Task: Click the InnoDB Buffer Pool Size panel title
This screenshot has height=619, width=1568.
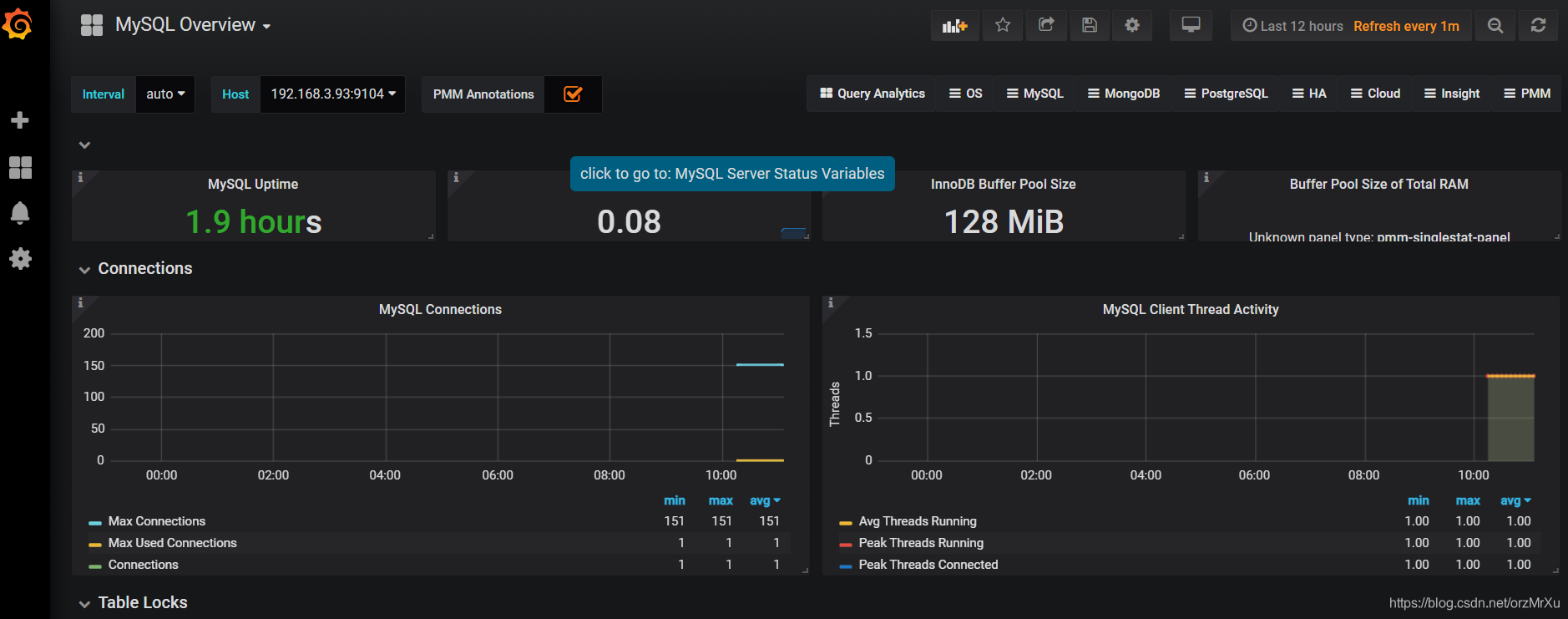Action: point(1003,184)
